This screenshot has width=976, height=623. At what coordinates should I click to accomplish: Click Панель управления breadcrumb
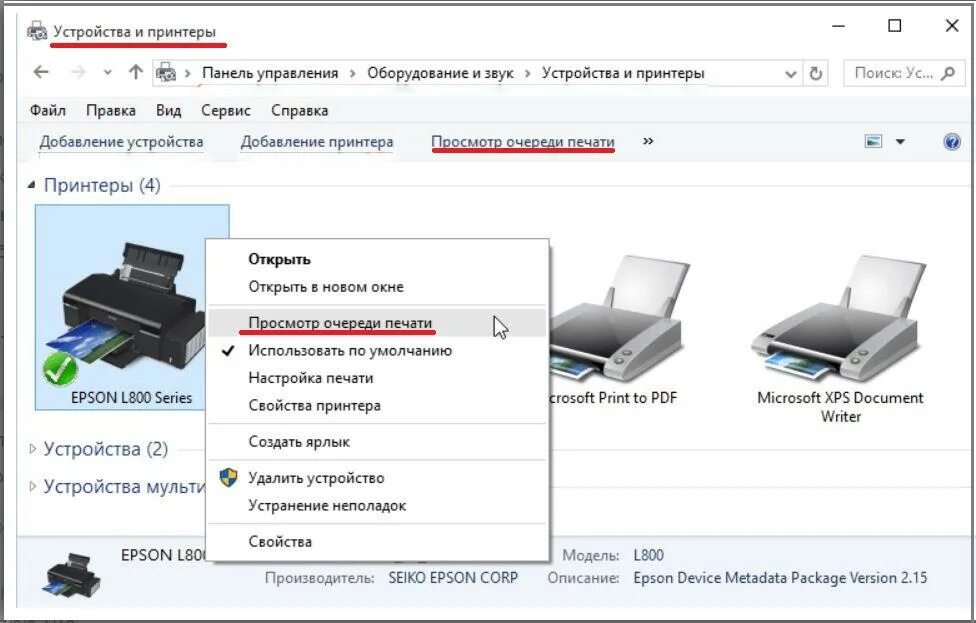tap(270, 73)
